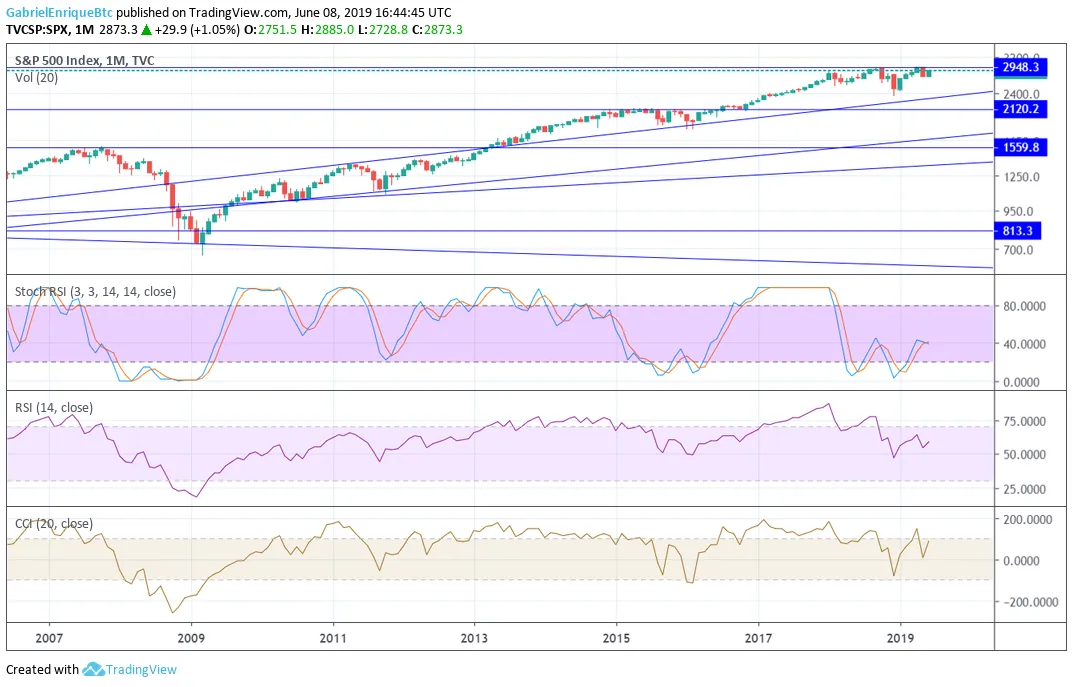Click the 1250.0 value on the price scale
Screen dimensions: 1073x687
tap(1021, 177)
